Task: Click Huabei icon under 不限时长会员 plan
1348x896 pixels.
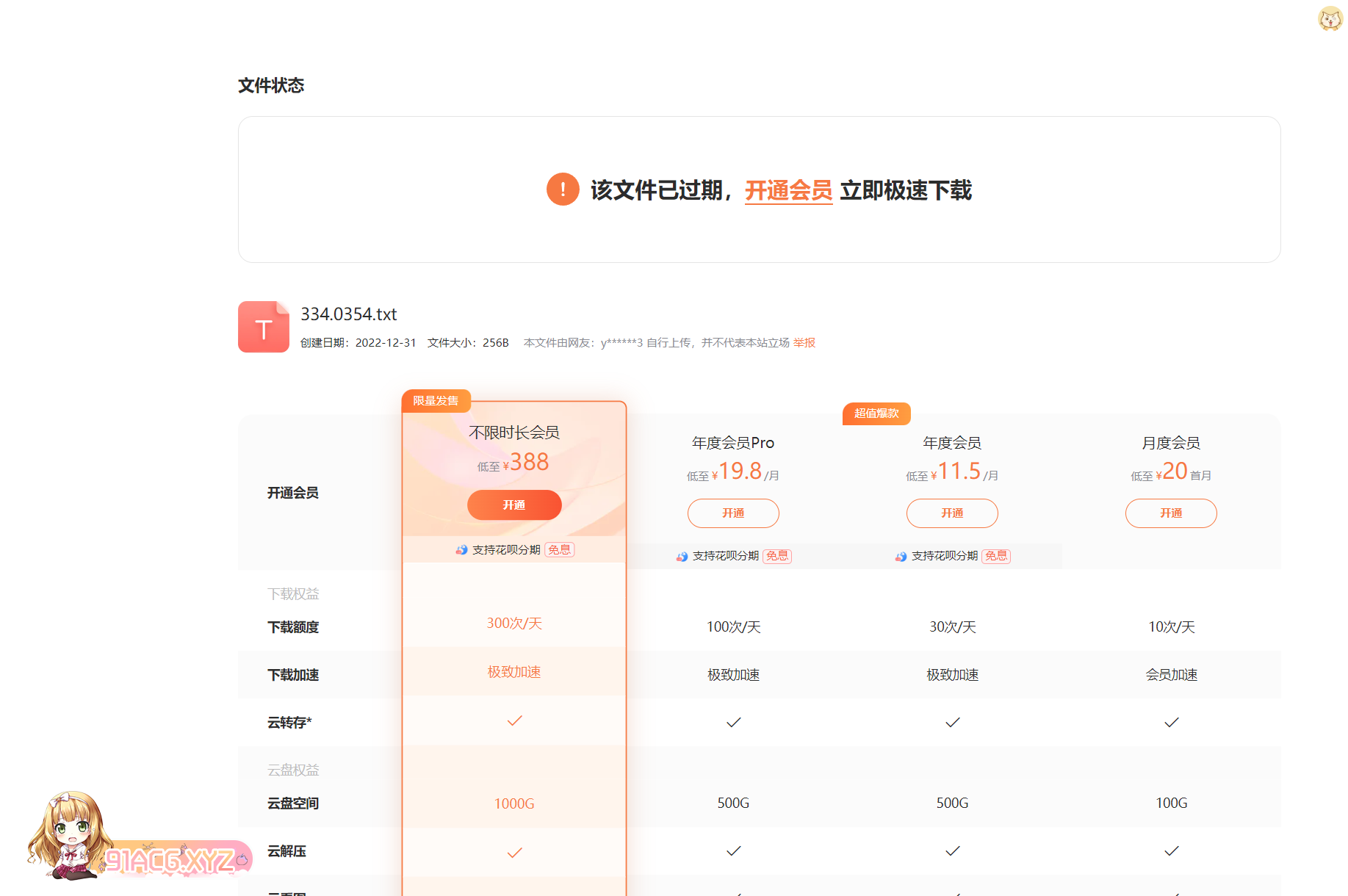Action: 461,550
